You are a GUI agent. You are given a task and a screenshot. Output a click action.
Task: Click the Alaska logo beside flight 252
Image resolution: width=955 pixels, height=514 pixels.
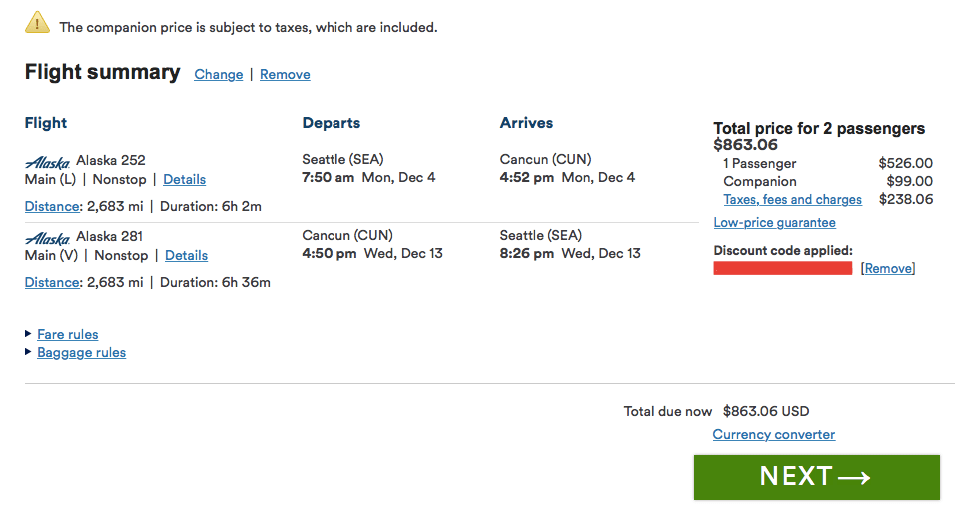click(47, 161)
